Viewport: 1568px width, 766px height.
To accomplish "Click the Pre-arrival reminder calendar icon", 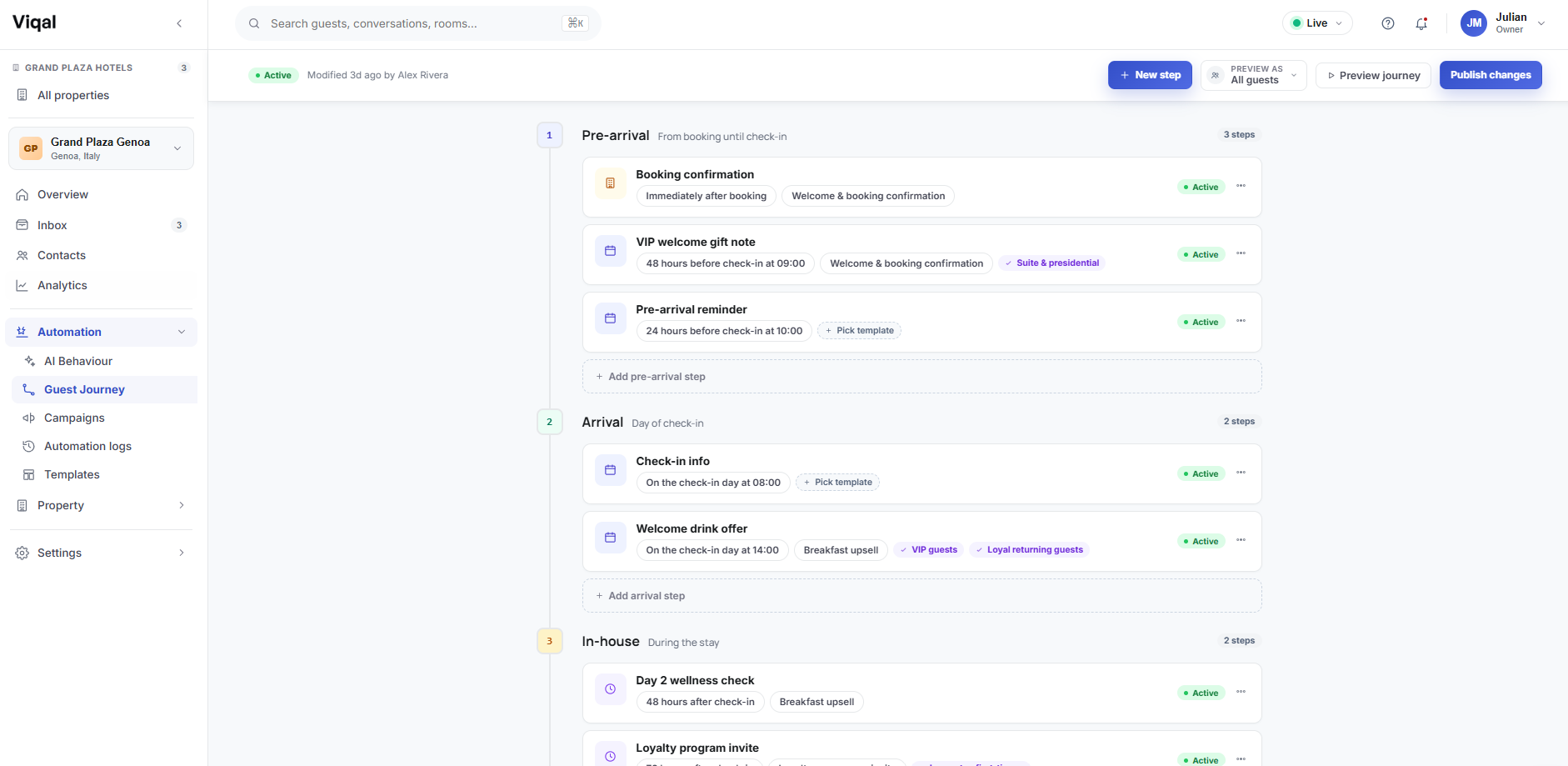I will click(x=610, y=318).
